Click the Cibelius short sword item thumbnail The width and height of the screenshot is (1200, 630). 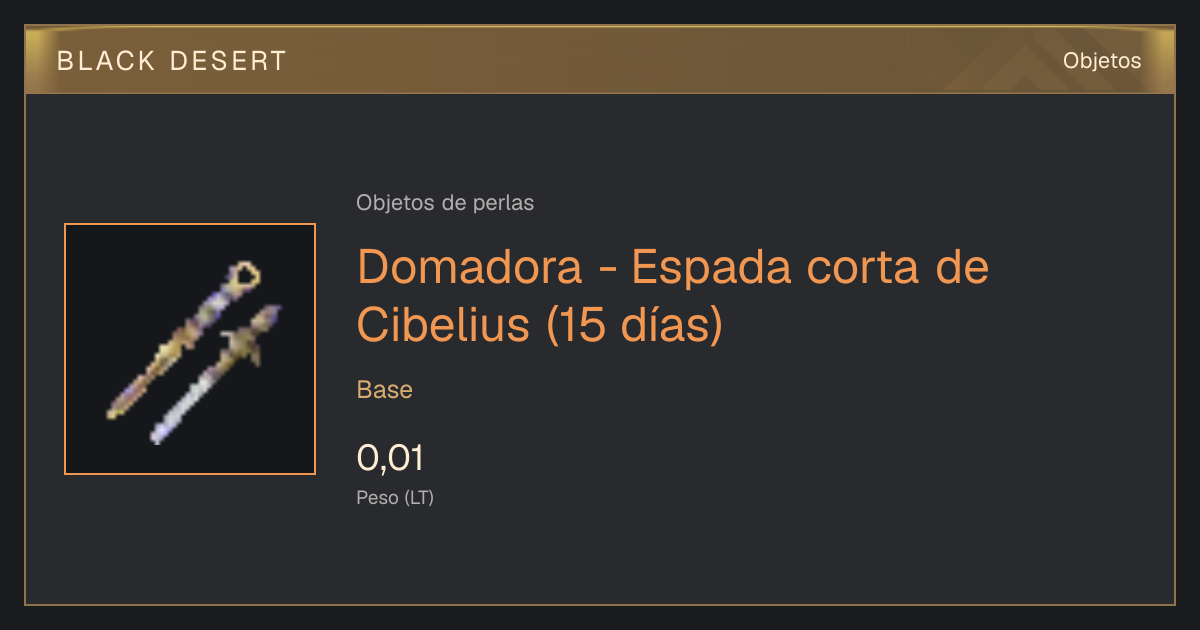coord(190,349)
